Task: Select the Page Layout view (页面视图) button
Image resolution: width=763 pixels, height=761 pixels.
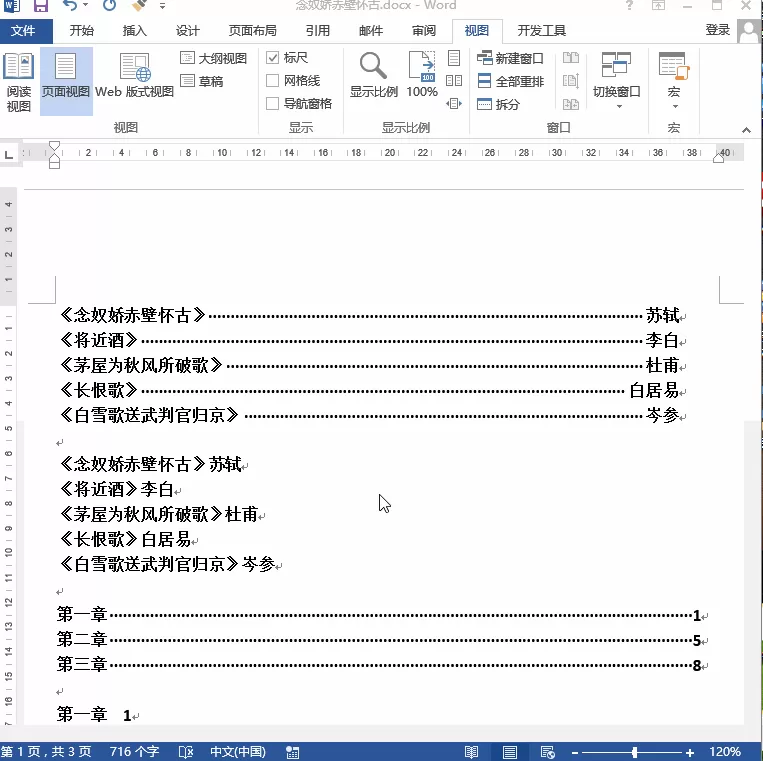Action: coord(66,82)
